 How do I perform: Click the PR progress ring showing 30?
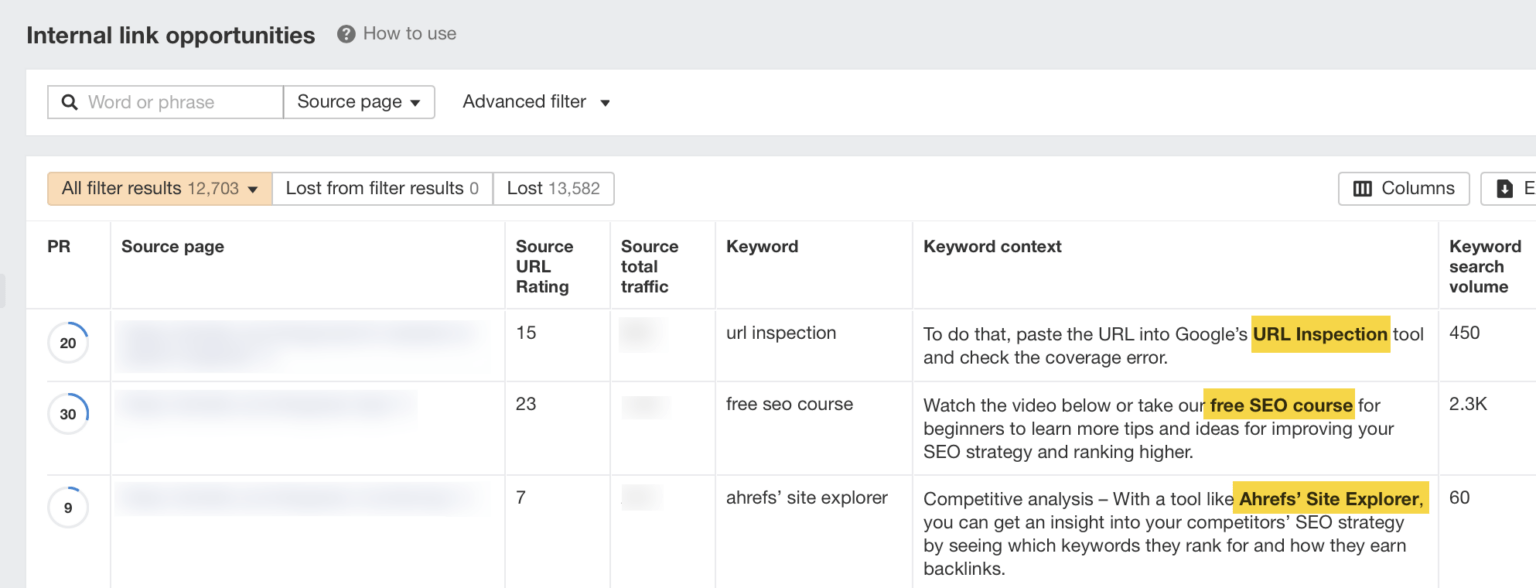68,413
